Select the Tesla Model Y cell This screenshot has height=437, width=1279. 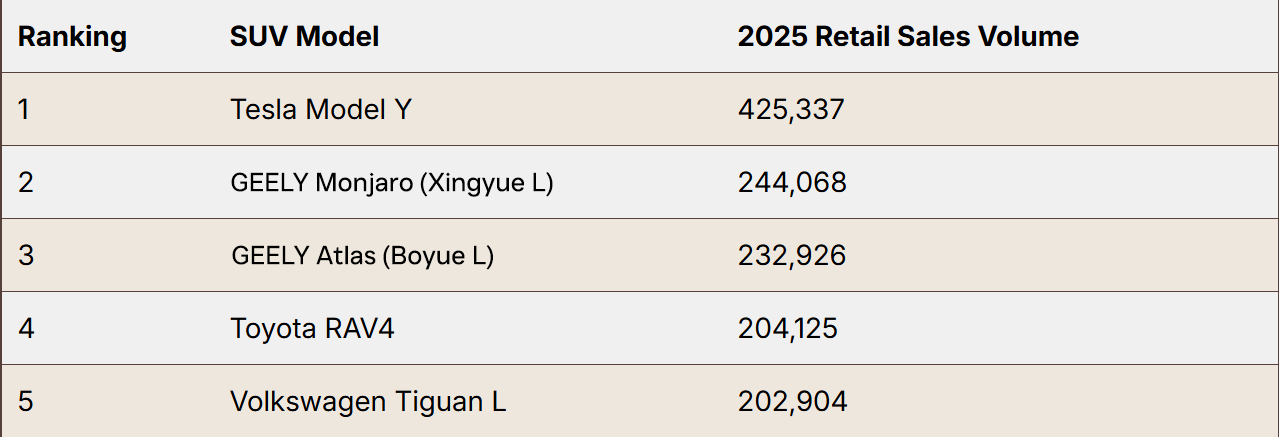click(320, 109)
